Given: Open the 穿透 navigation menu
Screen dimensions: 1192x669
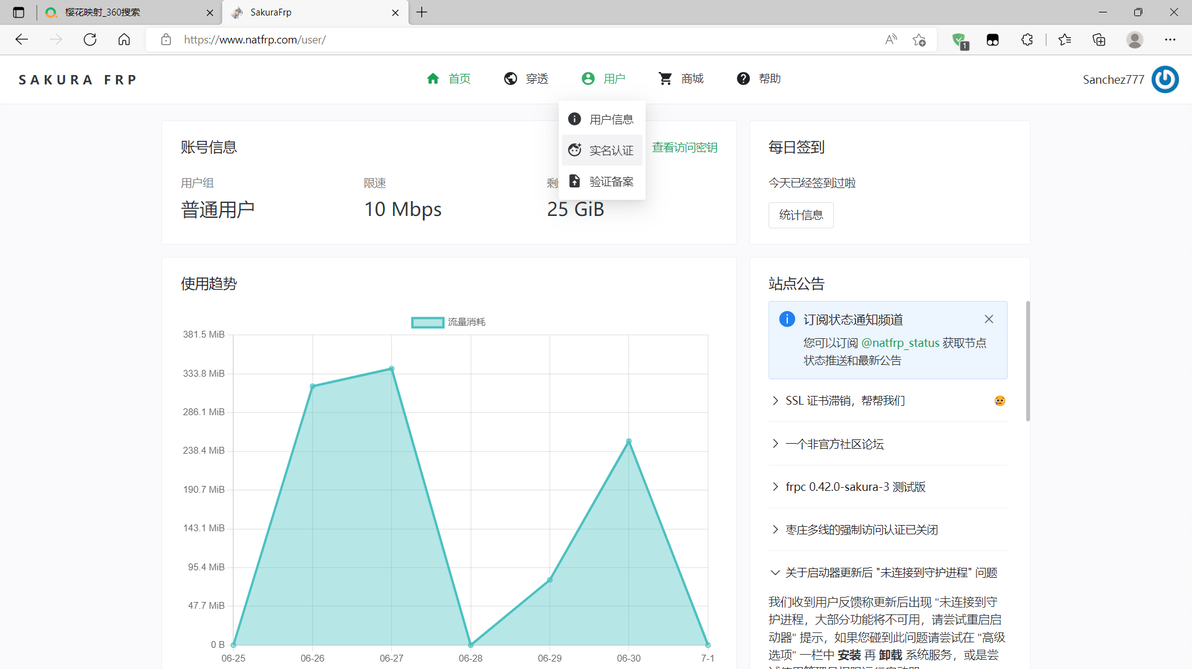Looking at the screenshot, I should click(526, 78).
